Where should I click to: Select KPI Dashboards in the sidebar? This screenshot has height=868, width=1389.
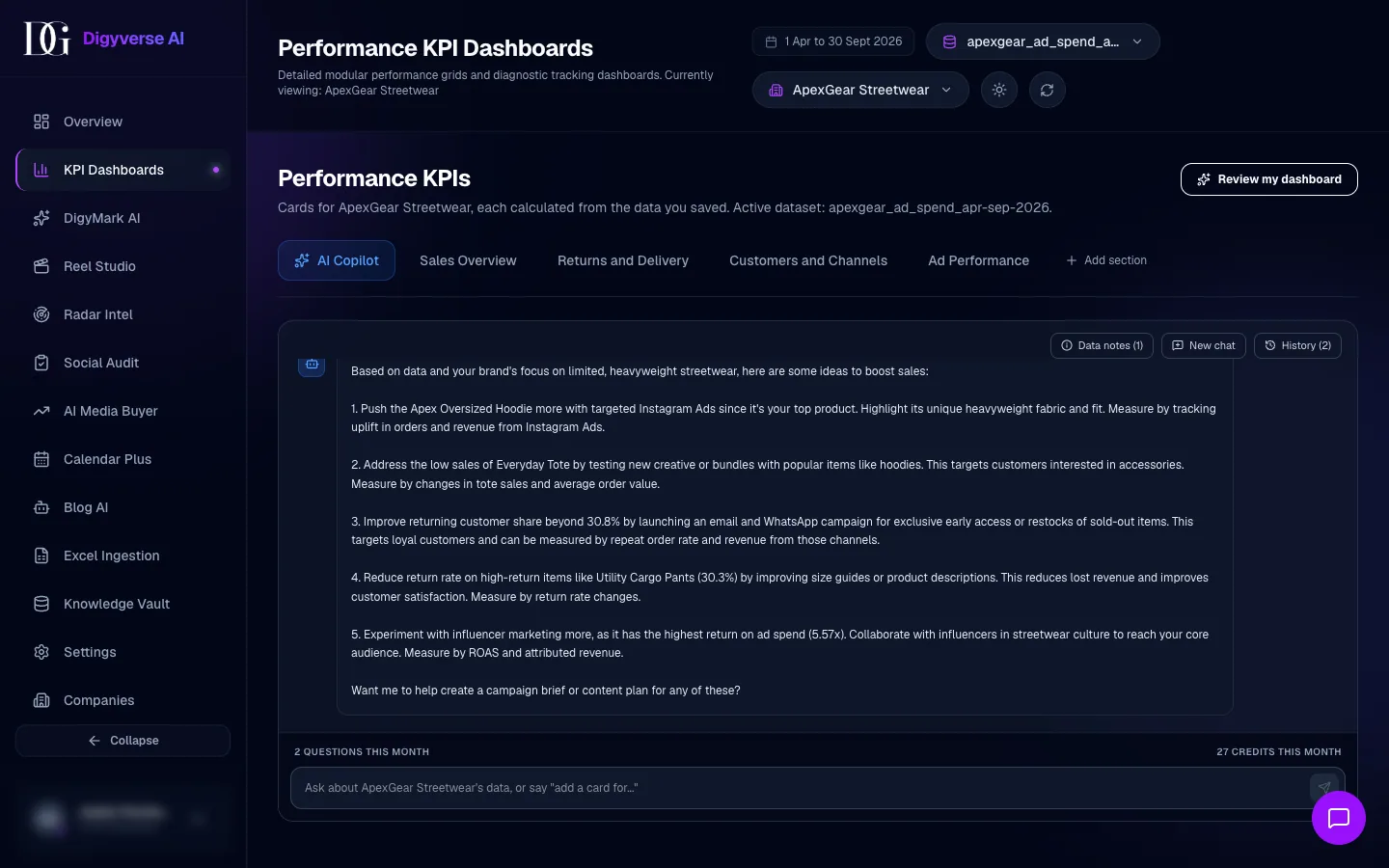(123, 170)
